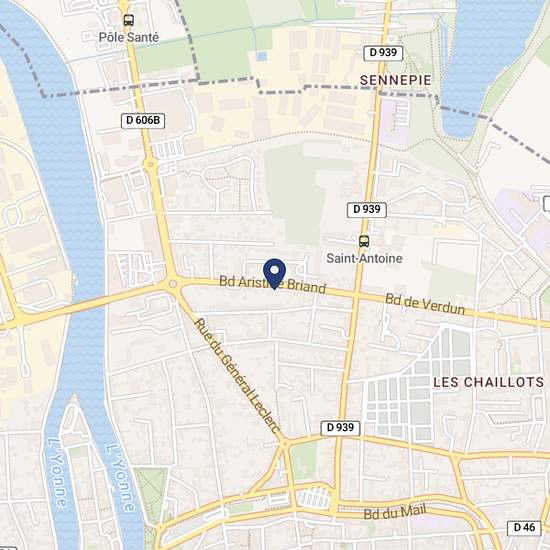This screenshot has height=550, width=550.
Task: Click the D 939 shield above Saint-Antoine
Action: 367,209
